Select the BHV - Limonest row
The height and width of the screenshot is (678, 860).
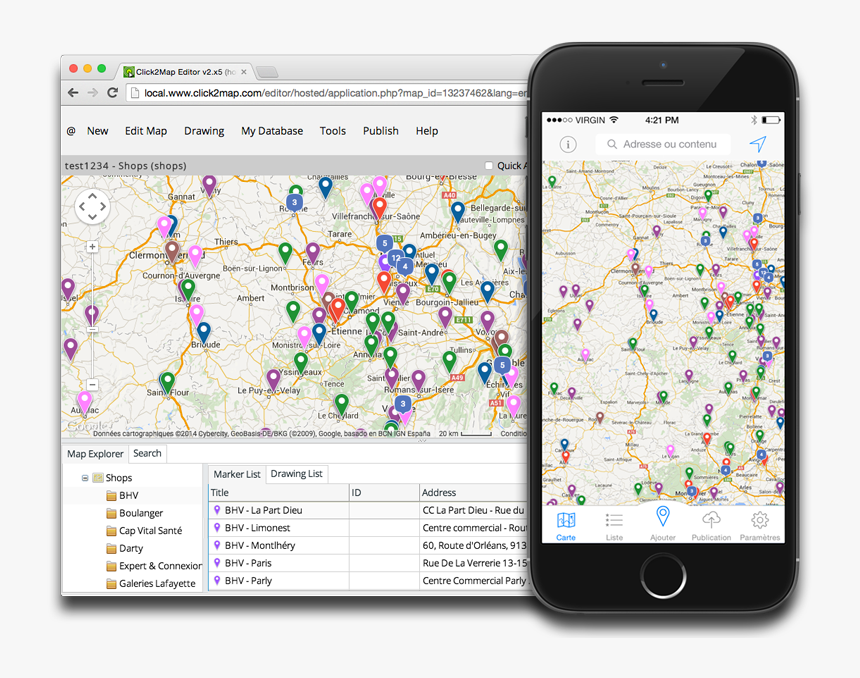(x=368, y=528)
